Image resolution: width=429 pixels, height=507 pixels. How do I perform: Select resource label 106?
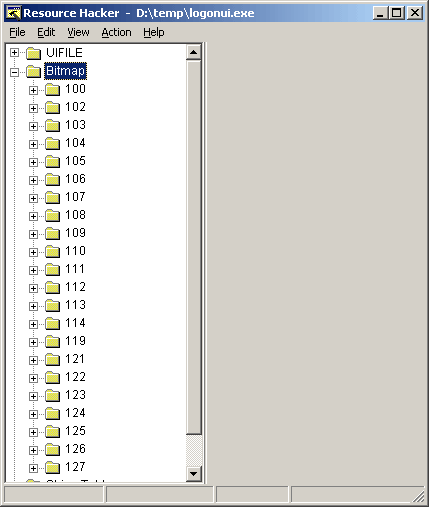point(75,179)
